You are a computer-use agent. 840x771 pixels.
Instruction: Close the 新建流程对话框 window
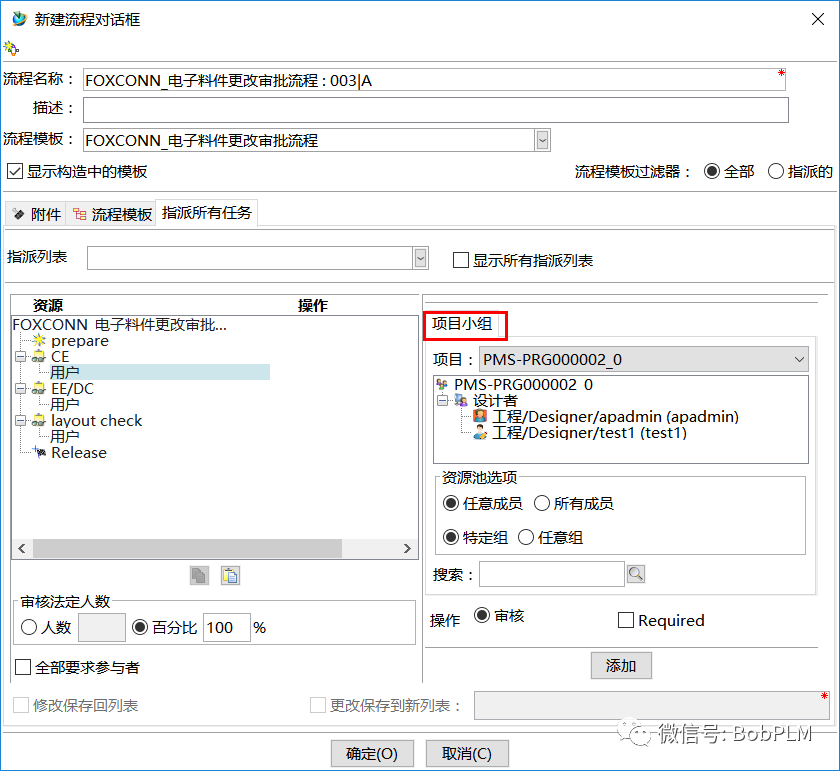point(818,19)
